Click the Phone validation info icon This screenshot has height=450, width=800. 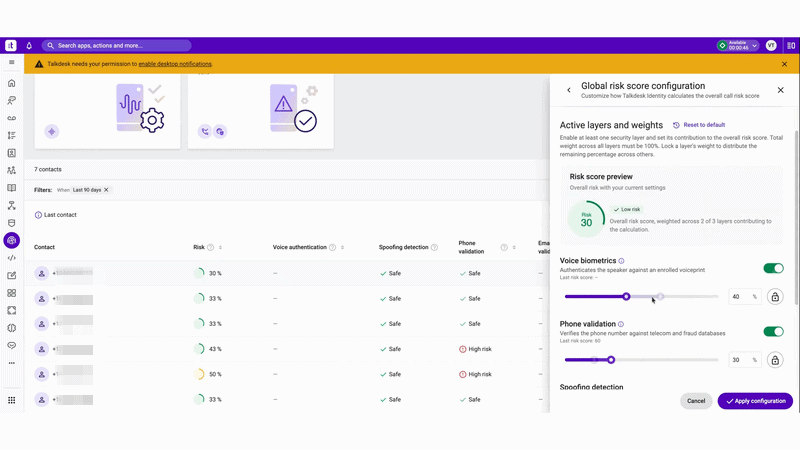tap(621, 324)
